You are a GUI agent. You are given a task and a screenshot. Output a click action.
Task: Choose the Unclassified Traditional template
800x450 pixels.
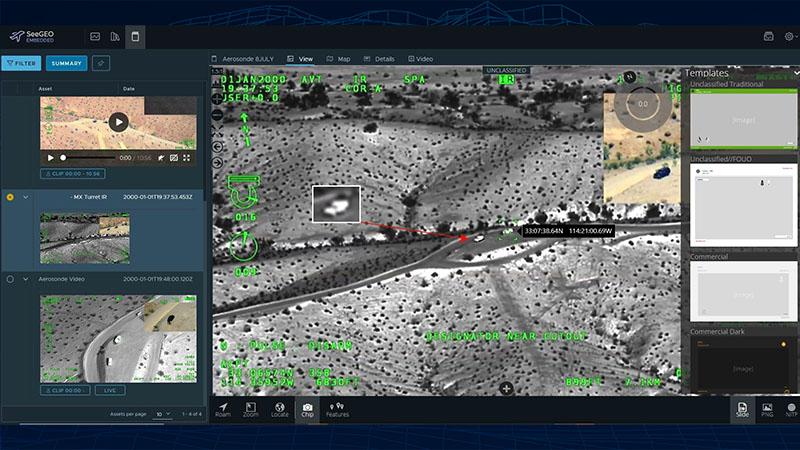tap(743, 119)
